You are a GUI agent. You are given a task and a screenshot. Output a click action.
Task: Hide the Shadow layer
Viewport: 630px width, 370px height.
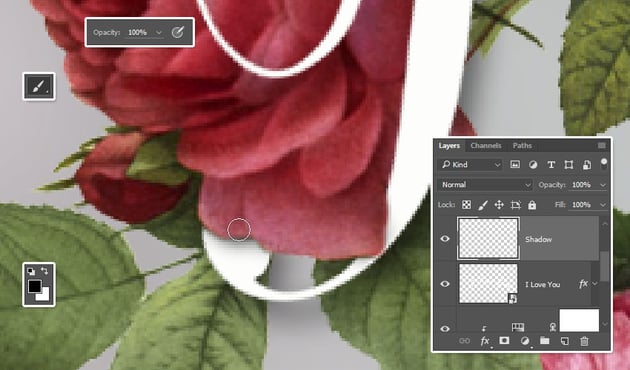(x=445, y=239)
